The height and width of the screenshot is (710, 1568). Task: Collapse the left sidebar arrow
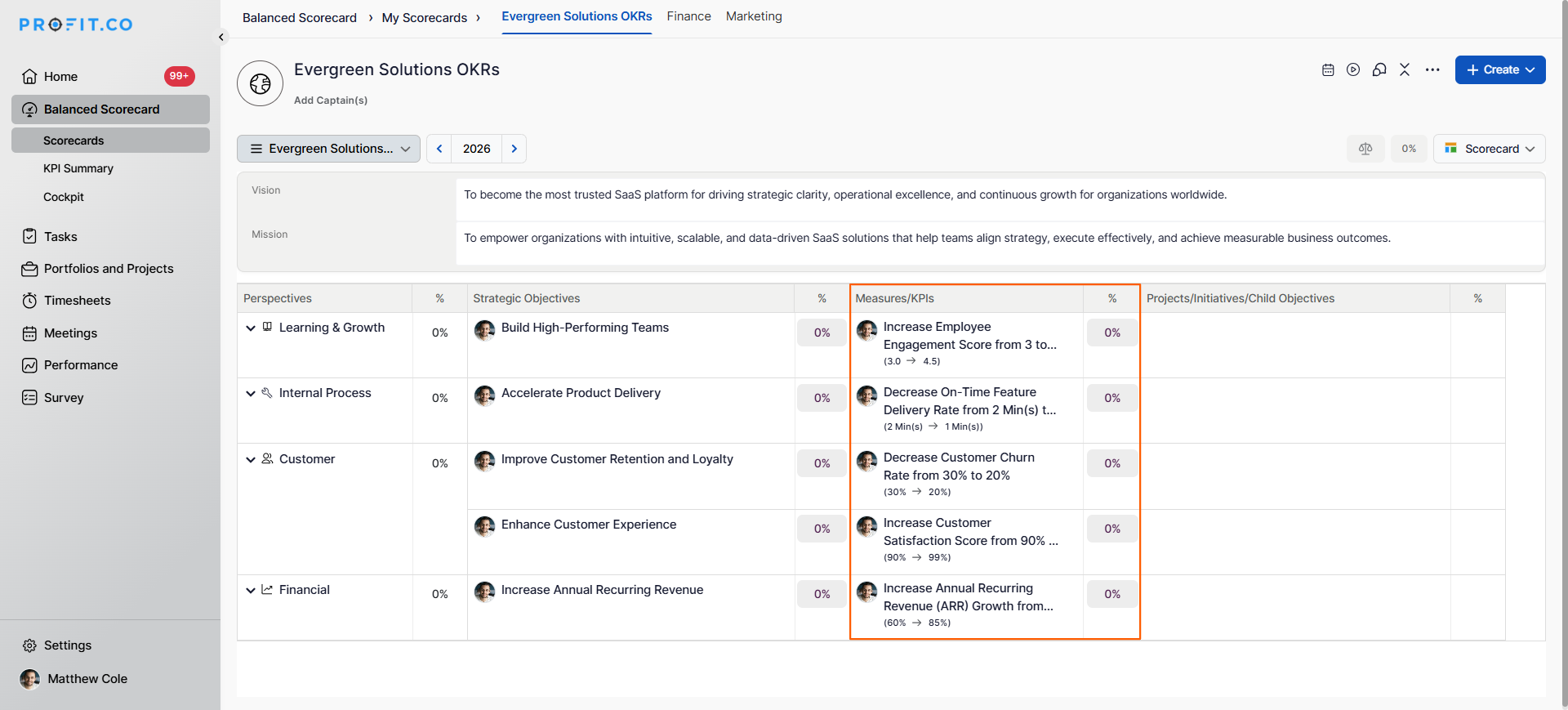click(x=221, y=37)
